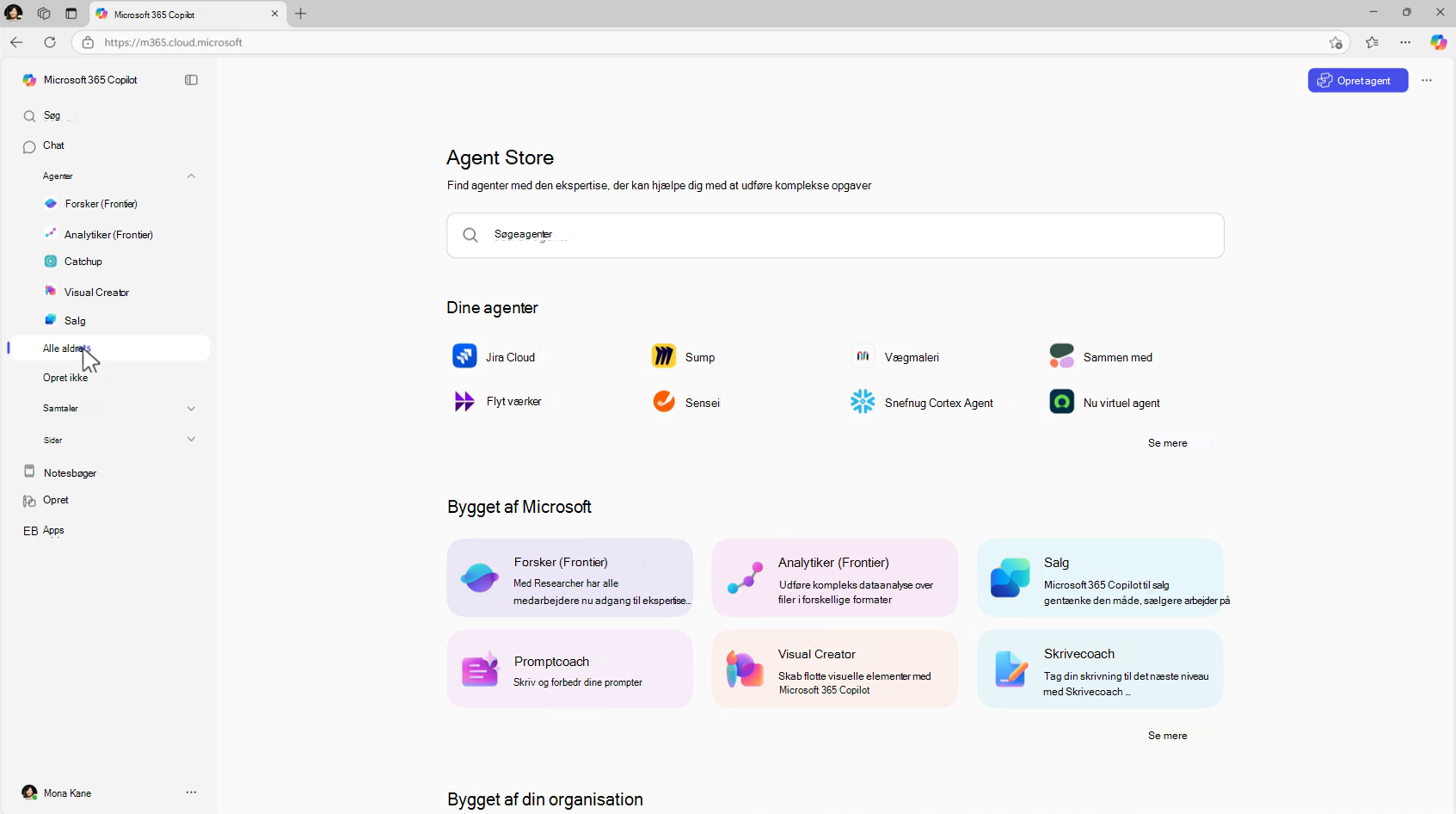Open Mona Kane account options ellipsis

191,792
